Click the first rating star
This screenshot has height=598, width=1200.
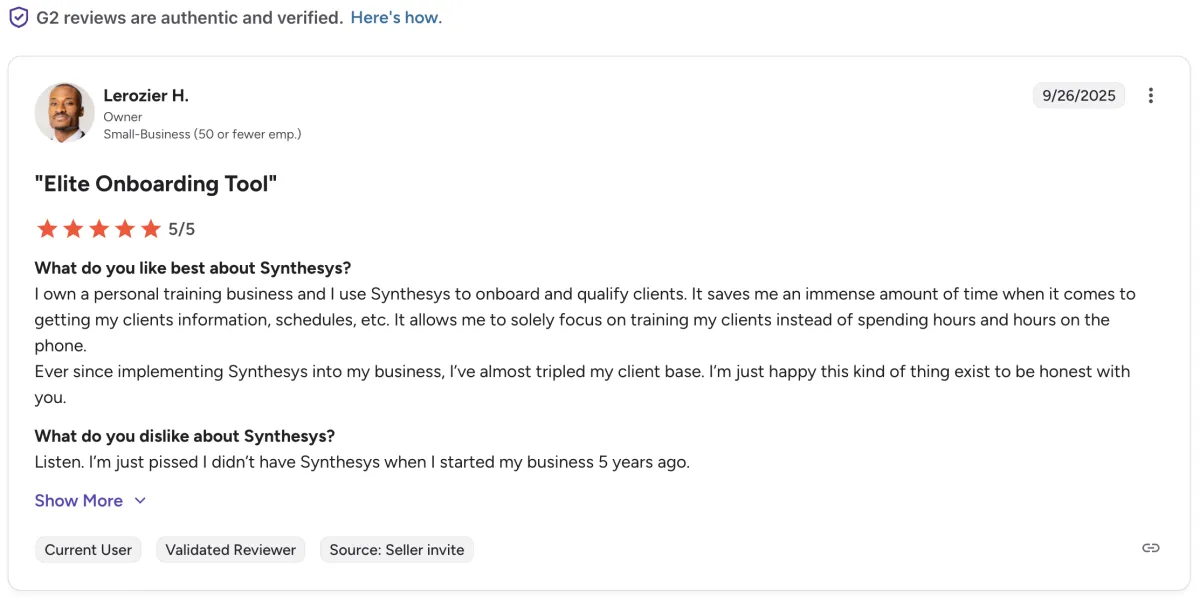[x=47, y=229]
